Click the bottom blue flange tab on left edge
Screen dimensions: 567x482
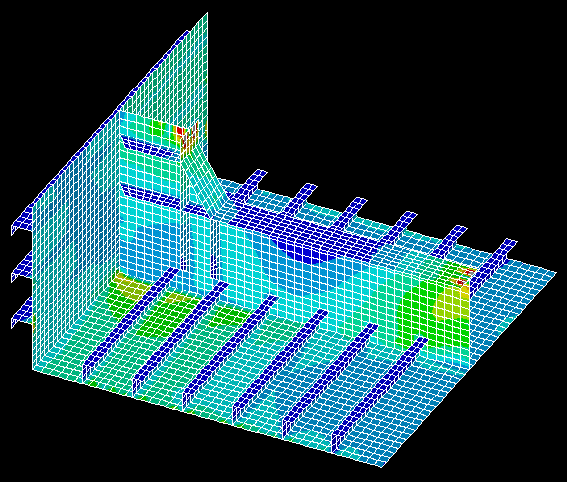click(x=21, y=315)
